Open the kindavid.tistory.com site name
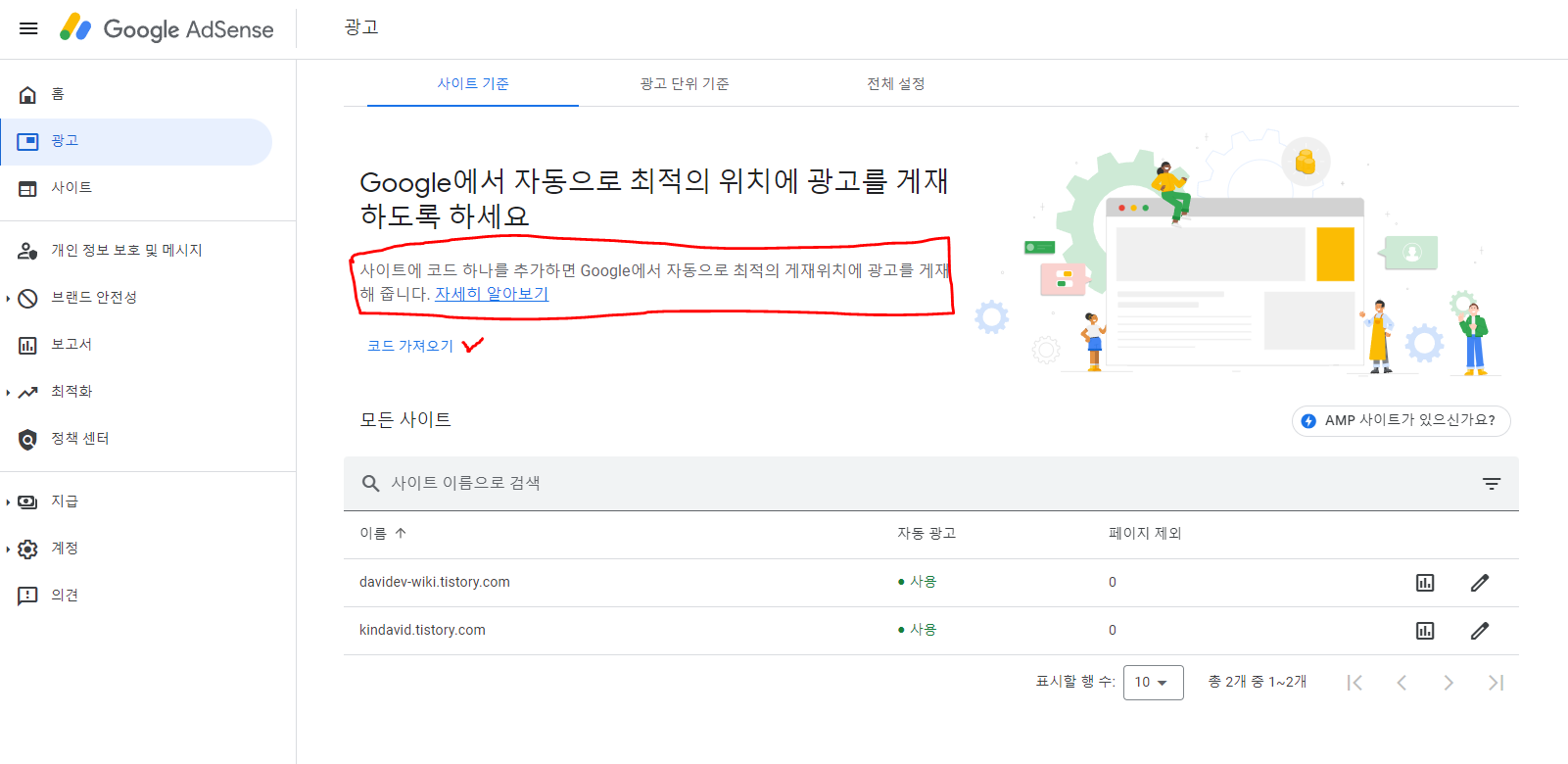 tap(422, 630)
